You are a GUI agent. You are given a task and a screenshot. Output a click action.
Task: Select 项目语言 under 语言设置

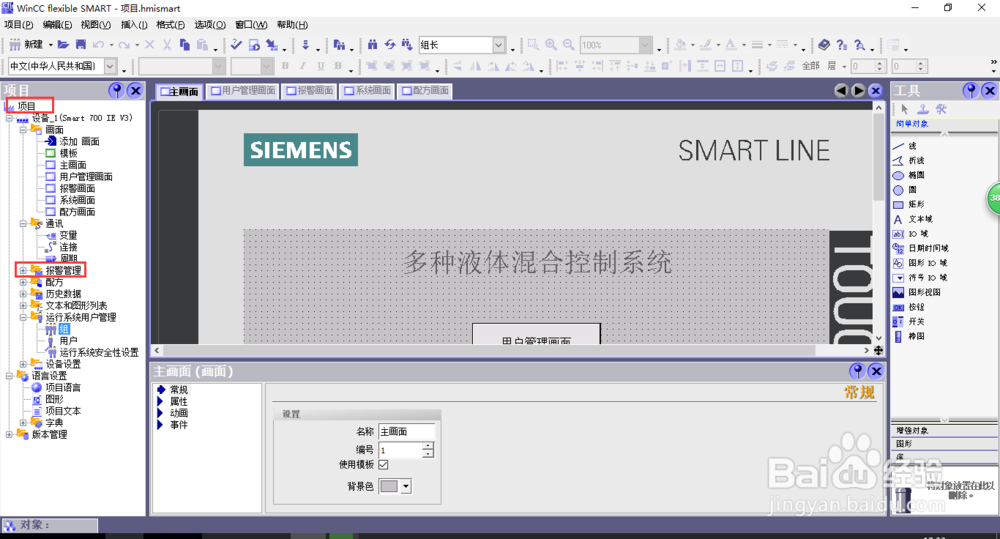(63, 387)
